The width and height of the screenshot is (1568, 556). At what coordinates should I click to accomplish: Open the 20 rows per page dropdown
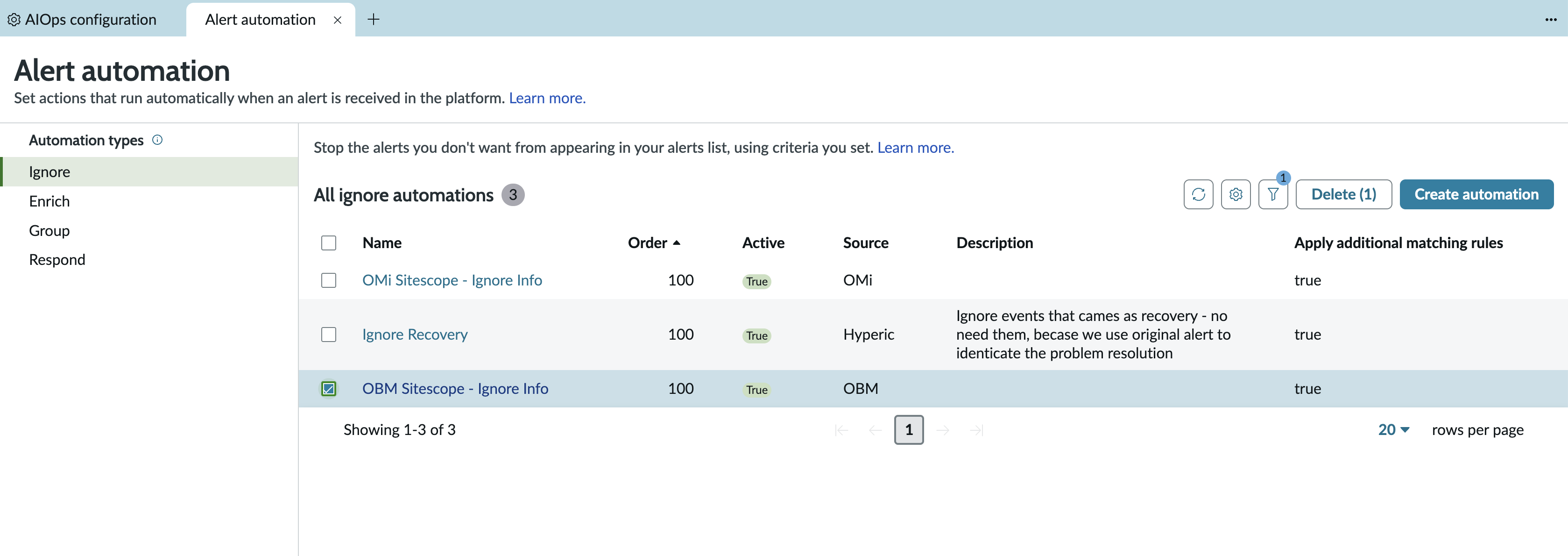tap(1393, 430)
